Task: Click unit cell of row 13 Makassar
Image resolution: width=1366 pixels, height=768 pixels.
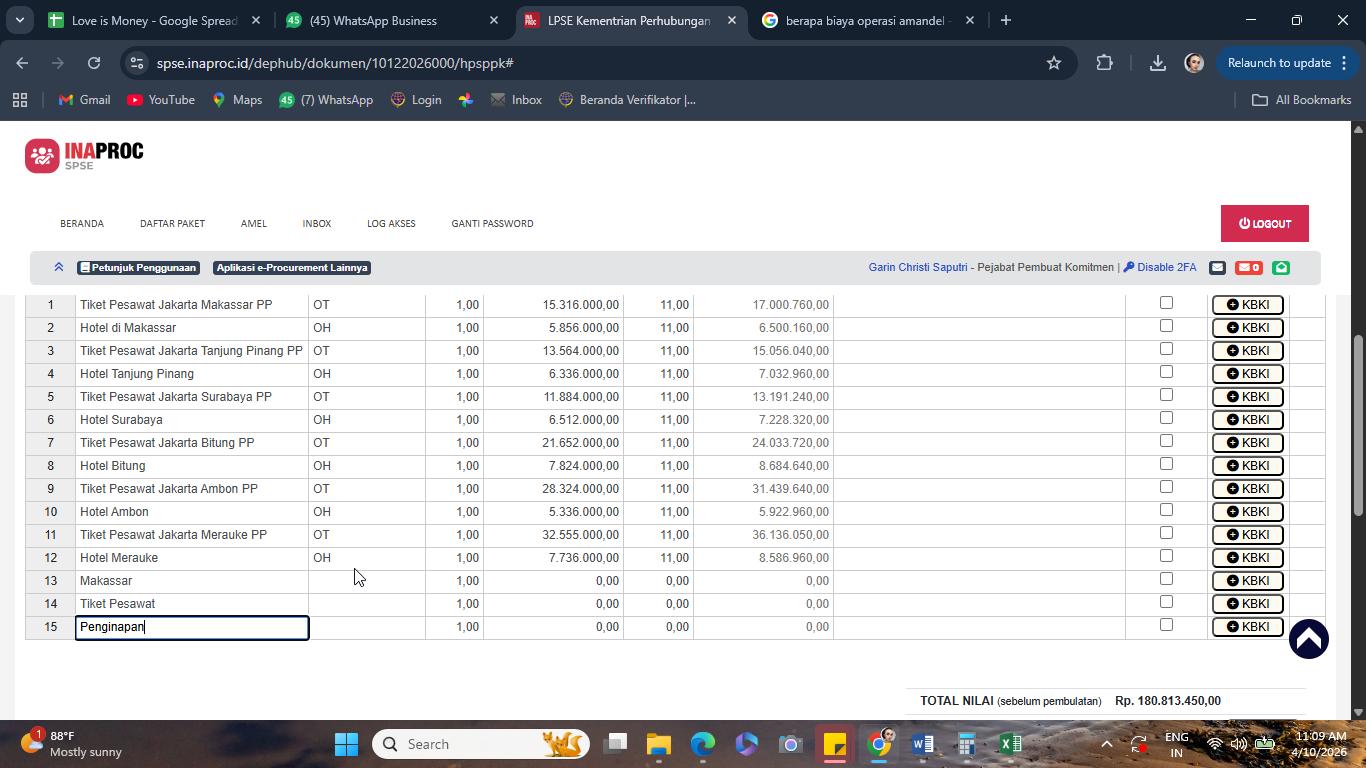Action: point(367,581)
